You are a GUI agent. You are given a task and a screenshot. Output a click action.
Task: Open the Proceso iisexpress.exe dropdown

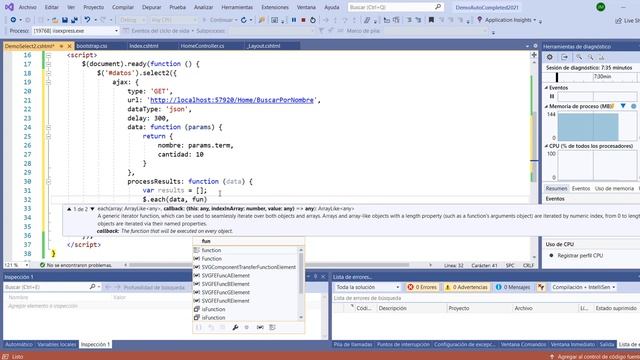point(76,31)
